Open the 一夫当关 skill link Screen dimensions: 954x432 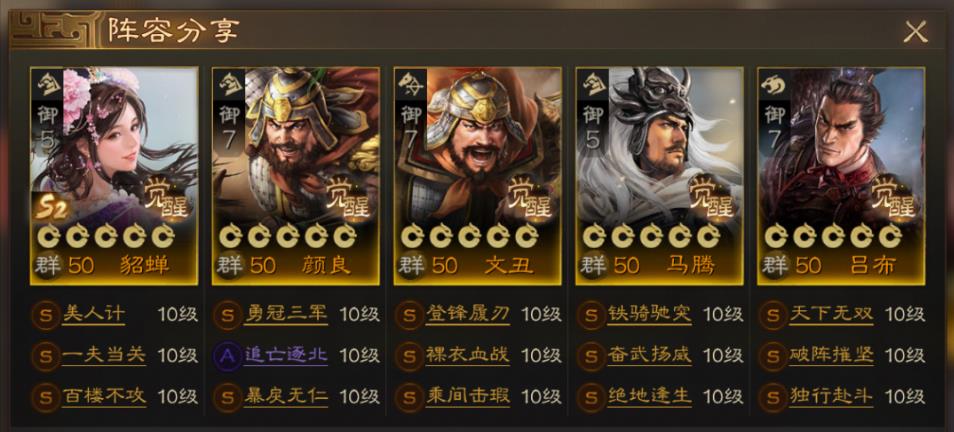click(x=104, y=355)
